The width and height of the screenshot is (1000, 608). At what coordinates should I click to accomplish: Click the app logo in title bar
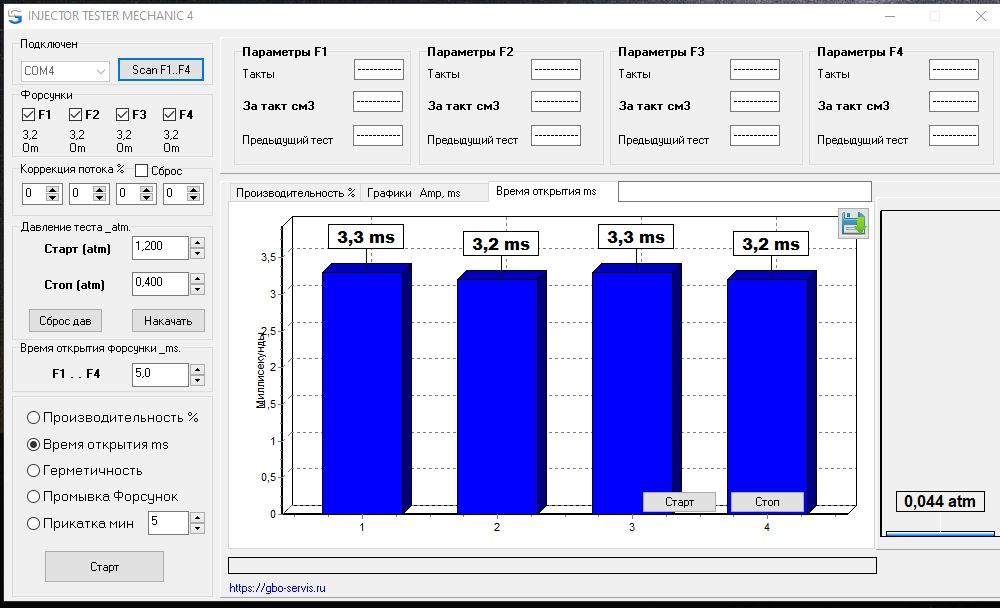click(x=14, y=16)
